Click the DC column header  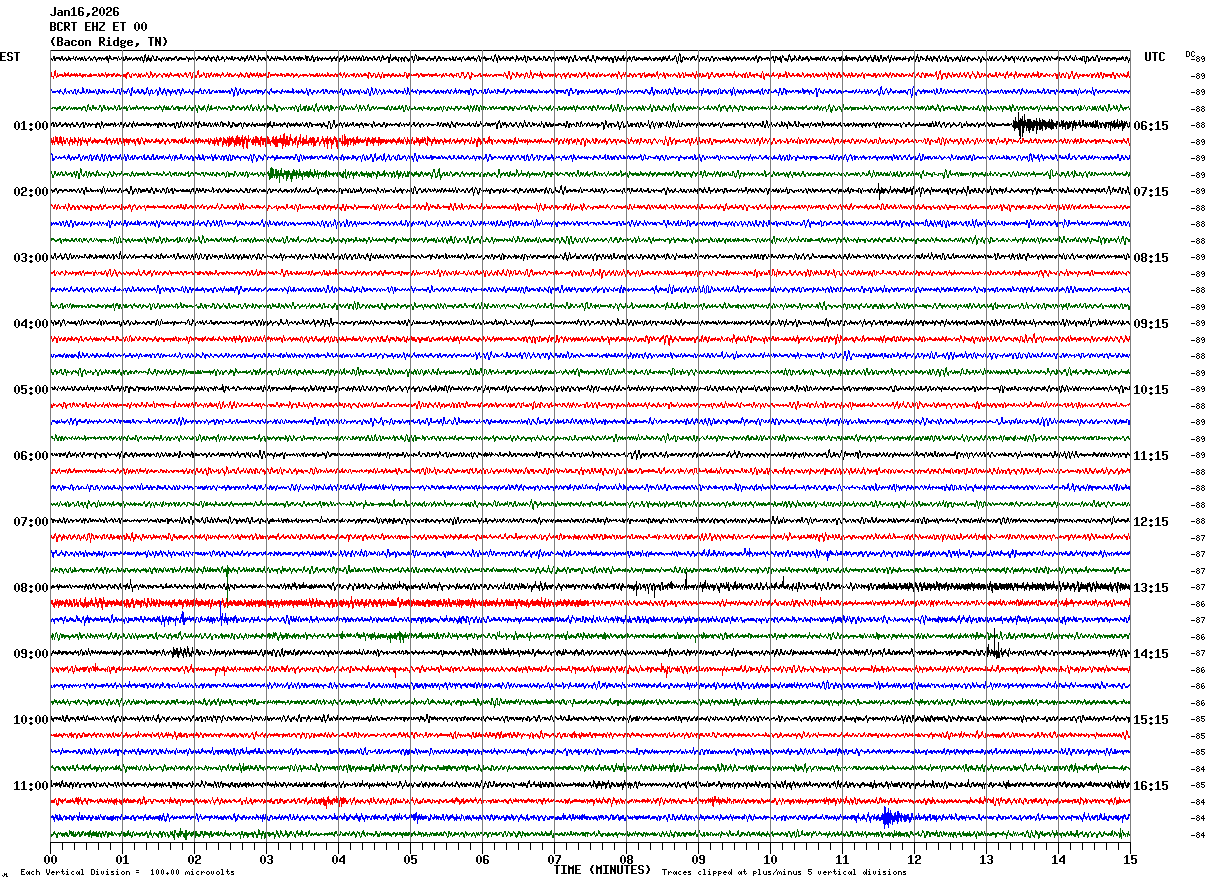pos(1190,54)
